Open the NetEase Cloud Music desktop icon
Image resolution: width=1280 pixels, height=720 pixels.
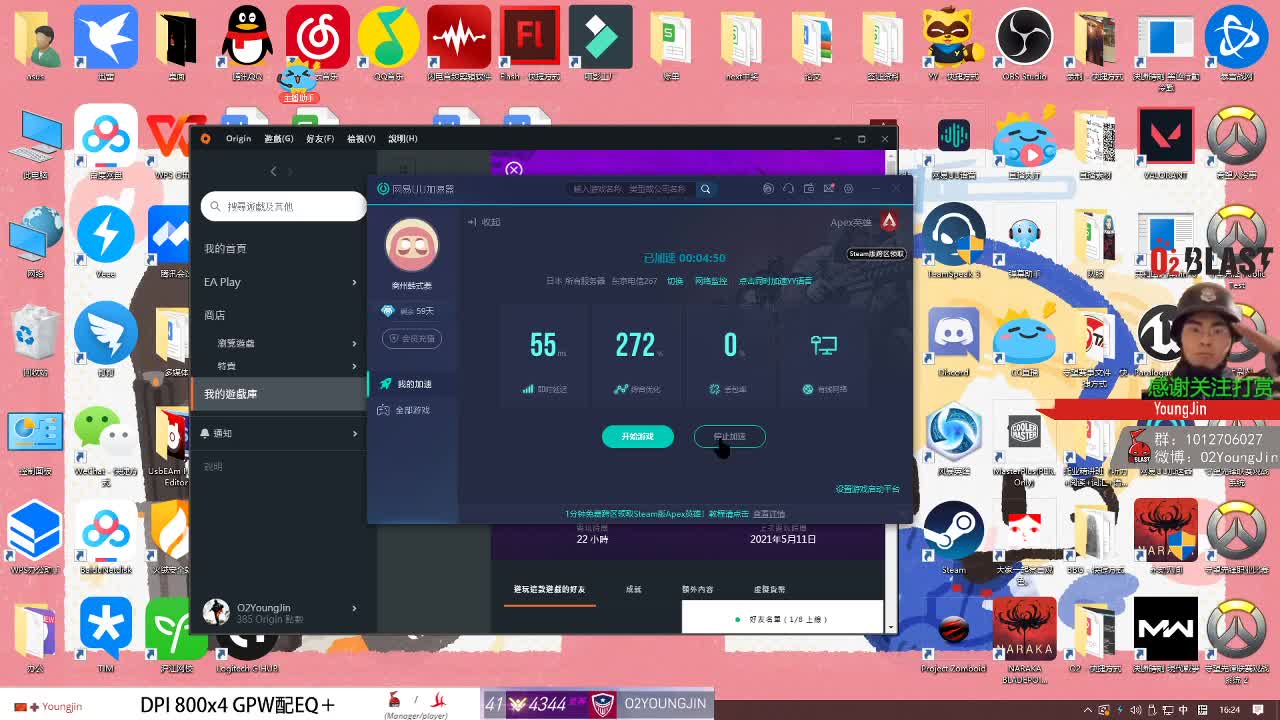click(x=317, y=43)
